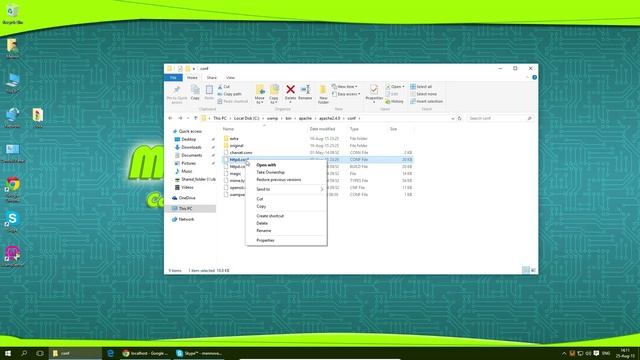Click Select all in the ribbon
Screen dimensions: 640x360
[x=421, y=87]
